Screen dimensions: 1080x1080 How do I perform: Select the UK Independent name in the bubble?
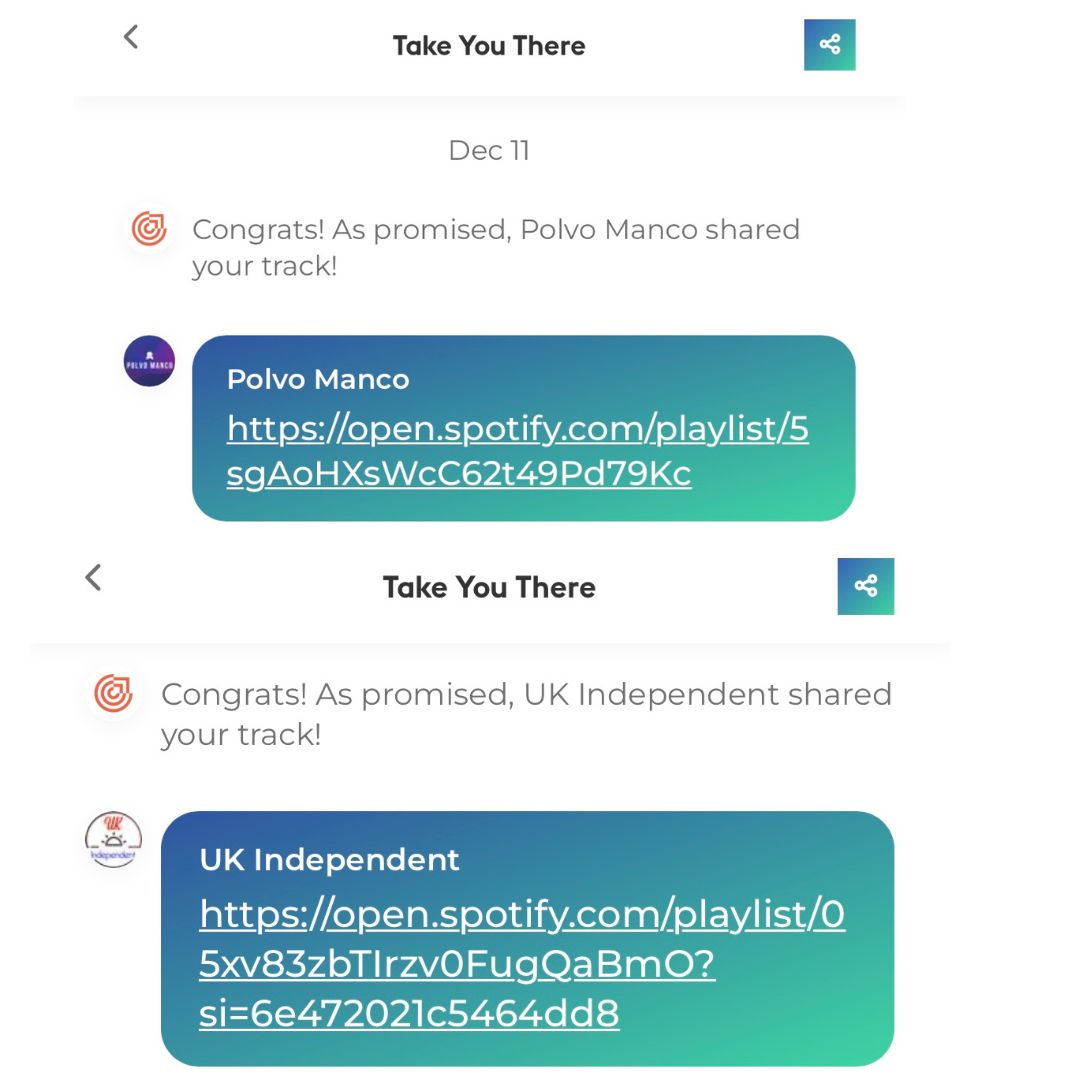click(x=329, y=860)
